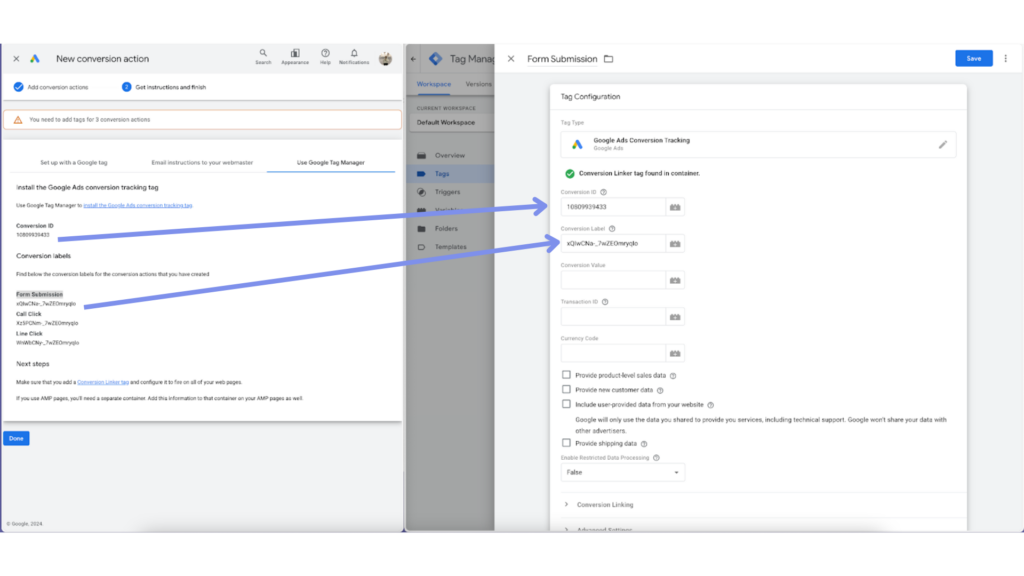Switch to Set up with a Google tag tab
Screen dimensions: 1024x576
pos(74,163)
